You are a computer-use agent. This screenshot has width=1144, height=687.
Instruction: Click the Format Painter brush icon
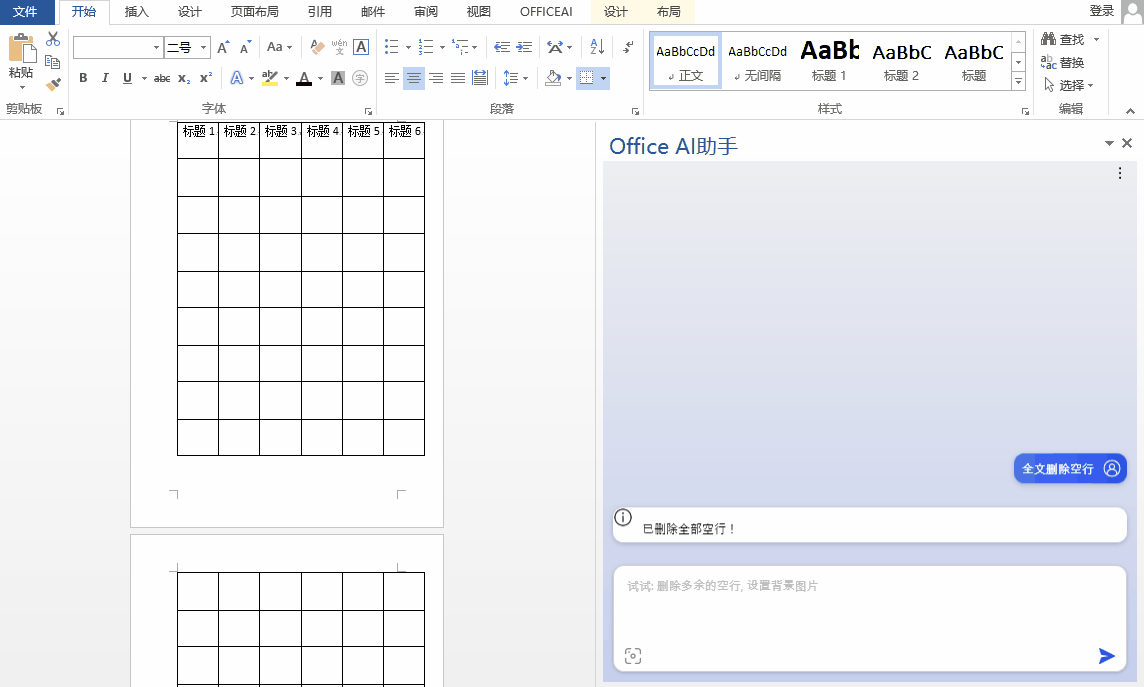(x=53, y=85)
